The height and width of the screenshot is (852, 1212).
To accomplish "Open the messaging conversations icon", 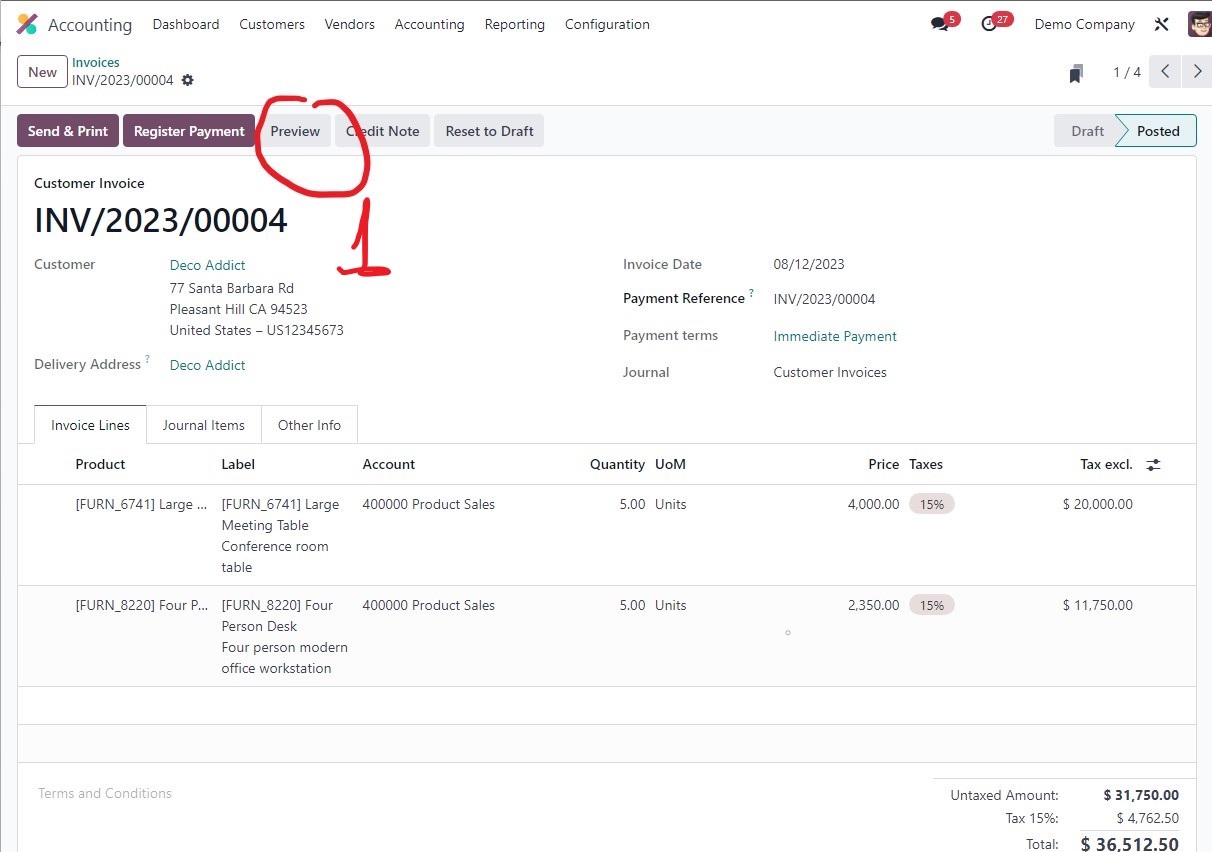I will point(938,22).
